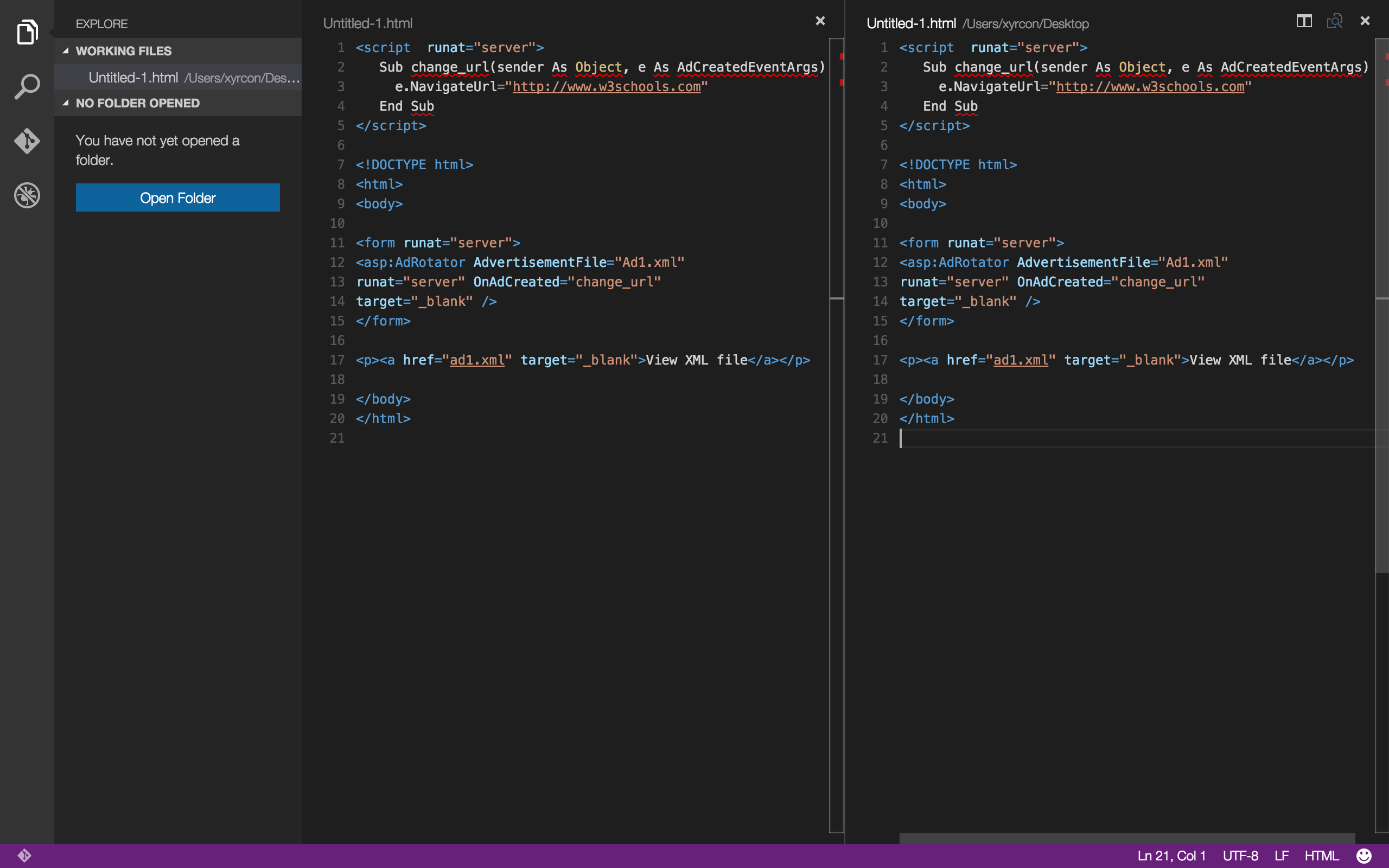Click the split editor icon
The width and height of the screenshot is (1389, 868).
pyautogui.click(x=1303, y=21)
